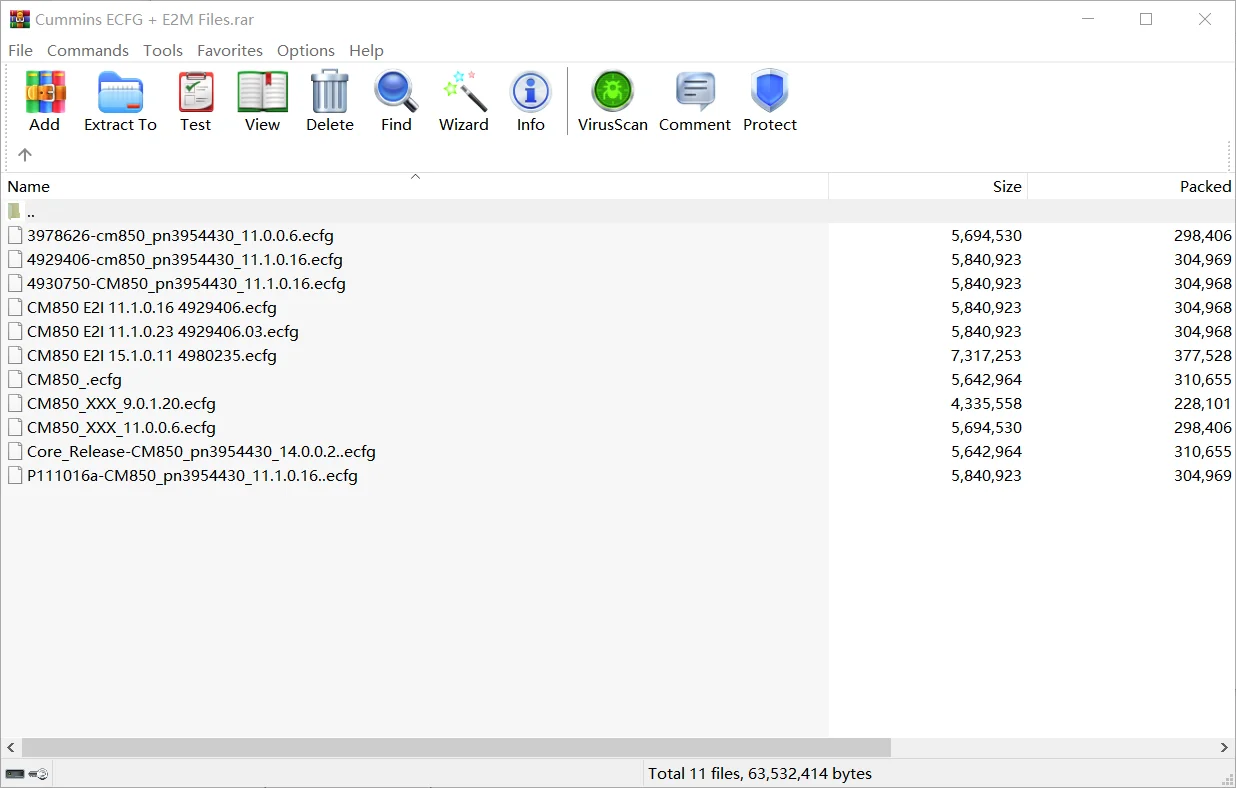The image size is (1236, 788).
Task: Open the Help menu
Action: pos(366,50)
